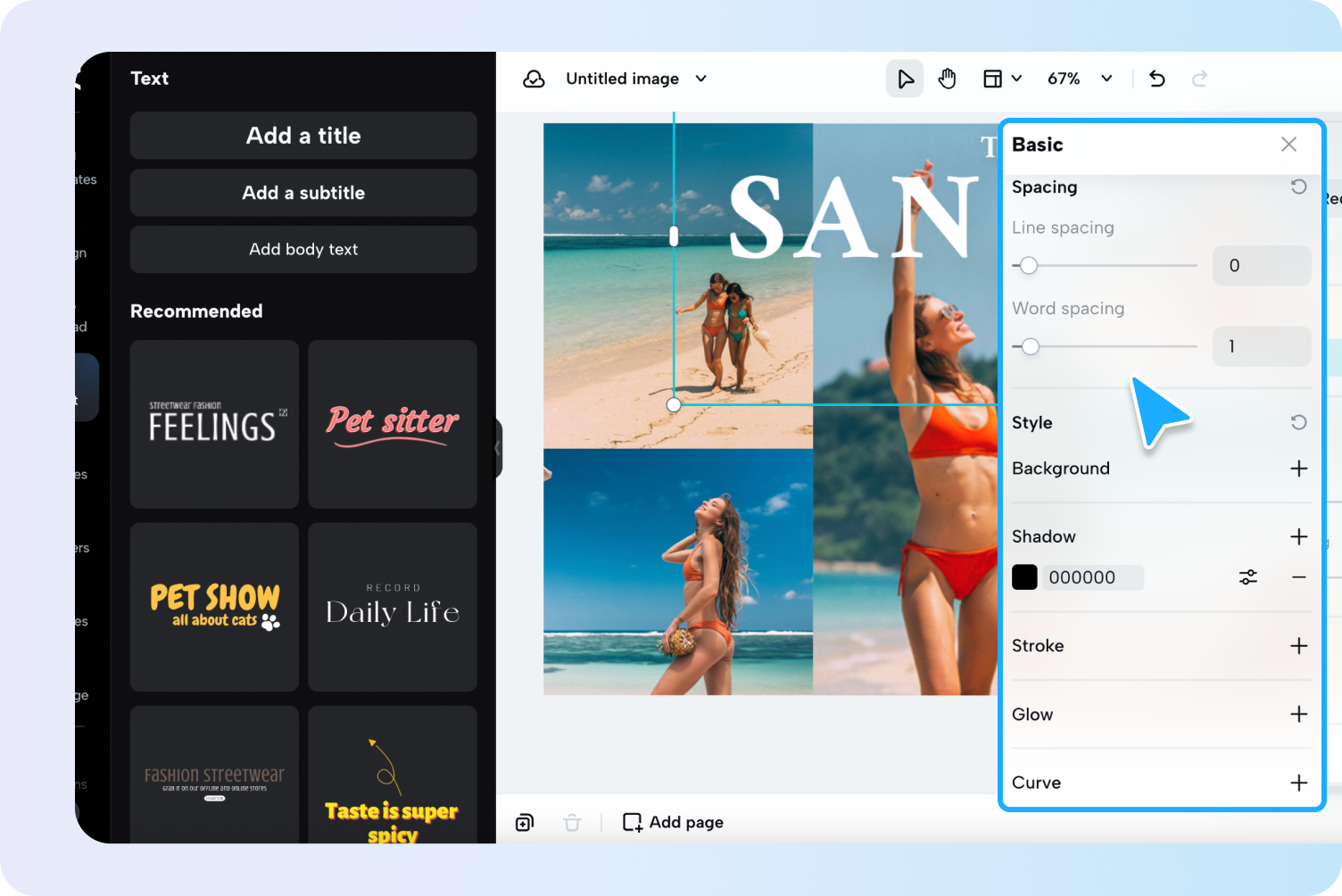Image resolution: width=1342 pixels, height=896 pixels.
Task: Redo the last undone action
Action: pyautogui.click(x=1200, y=79)
